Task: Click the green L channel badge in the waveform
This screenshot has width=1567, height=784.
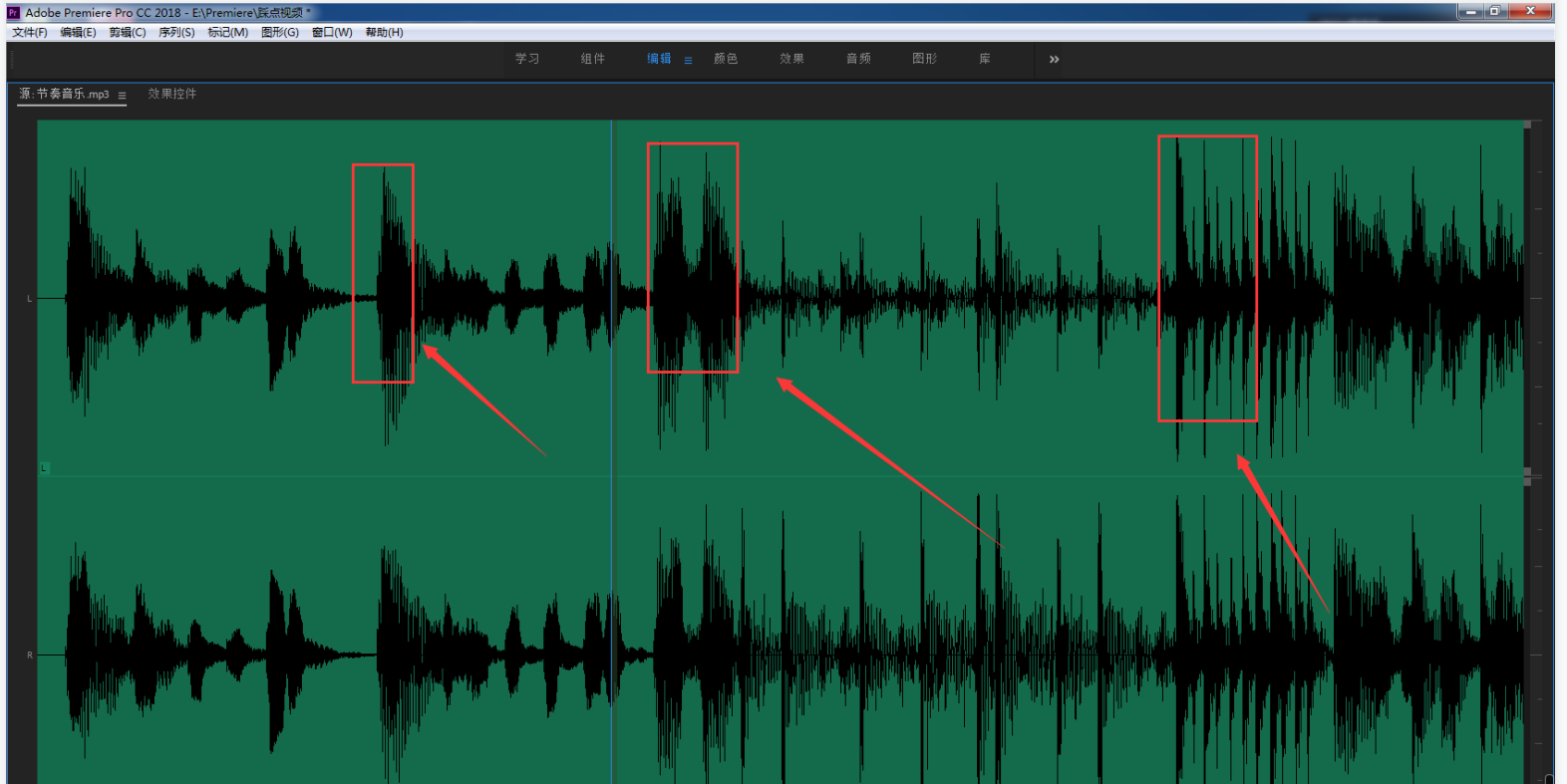Action: [x=44, y=468]
